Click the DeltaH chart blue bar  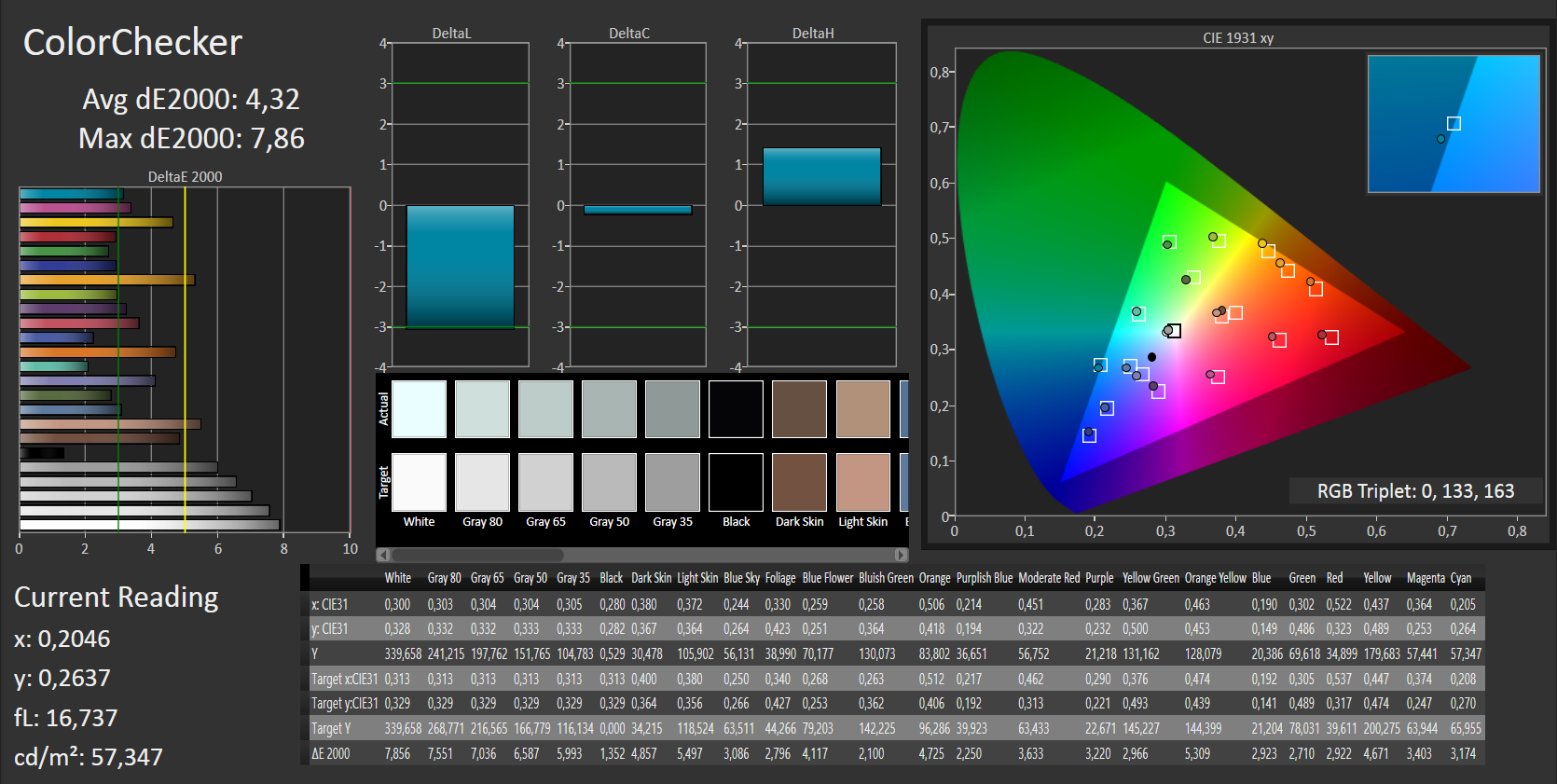coord(821,176)
